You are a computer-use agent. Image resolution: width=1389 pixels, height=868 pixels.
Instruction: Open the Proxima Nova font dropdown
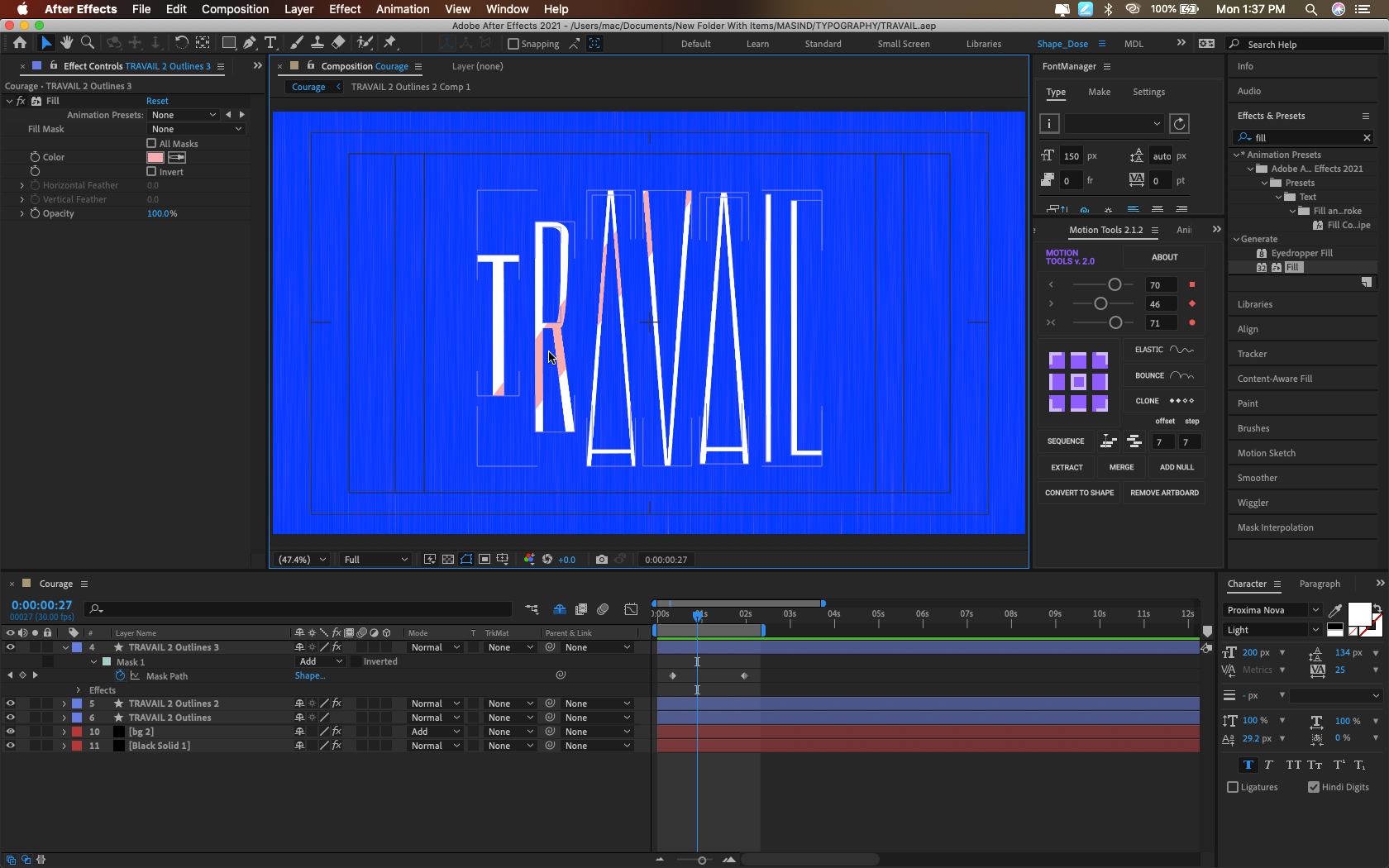pyautogui.click(x=1272, y=610)
